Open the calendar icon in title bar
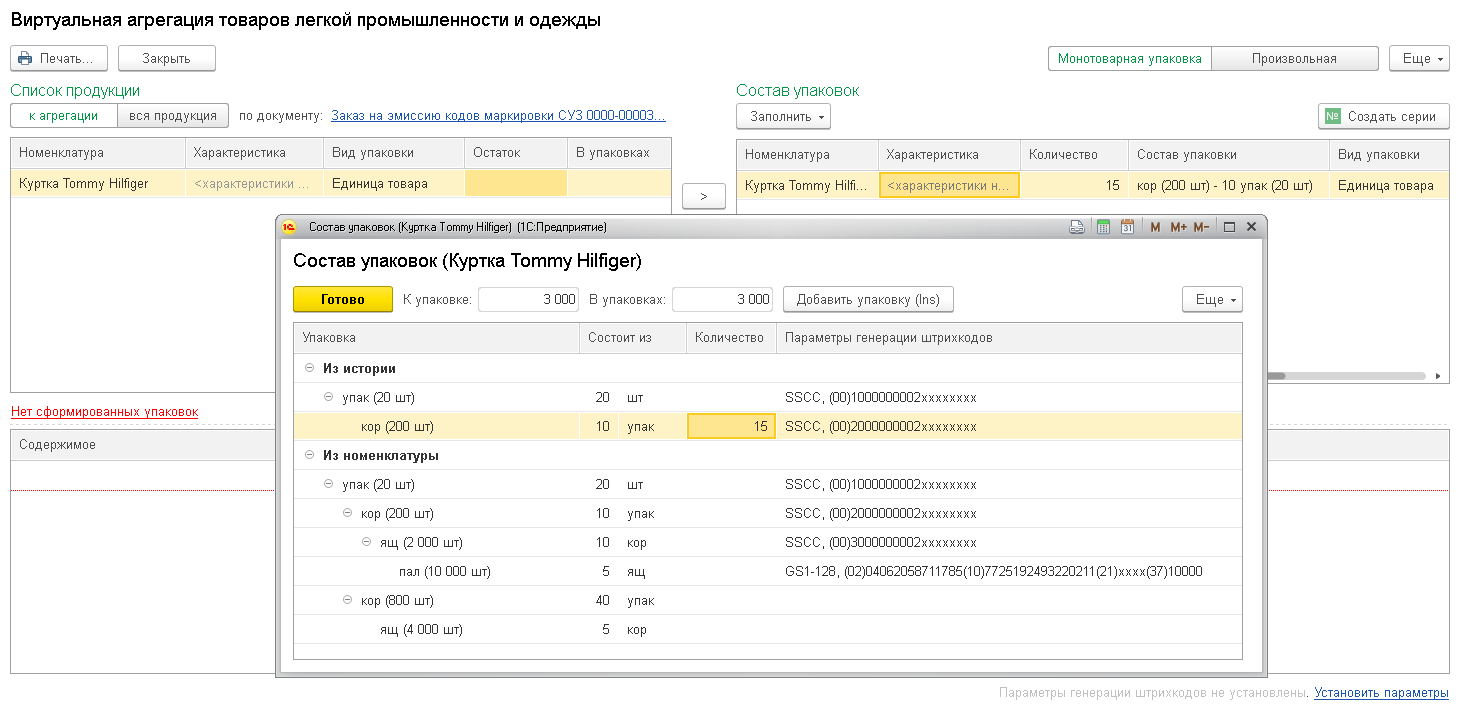The height and width of the screenshot is (711, 1467). (1127, 227)
